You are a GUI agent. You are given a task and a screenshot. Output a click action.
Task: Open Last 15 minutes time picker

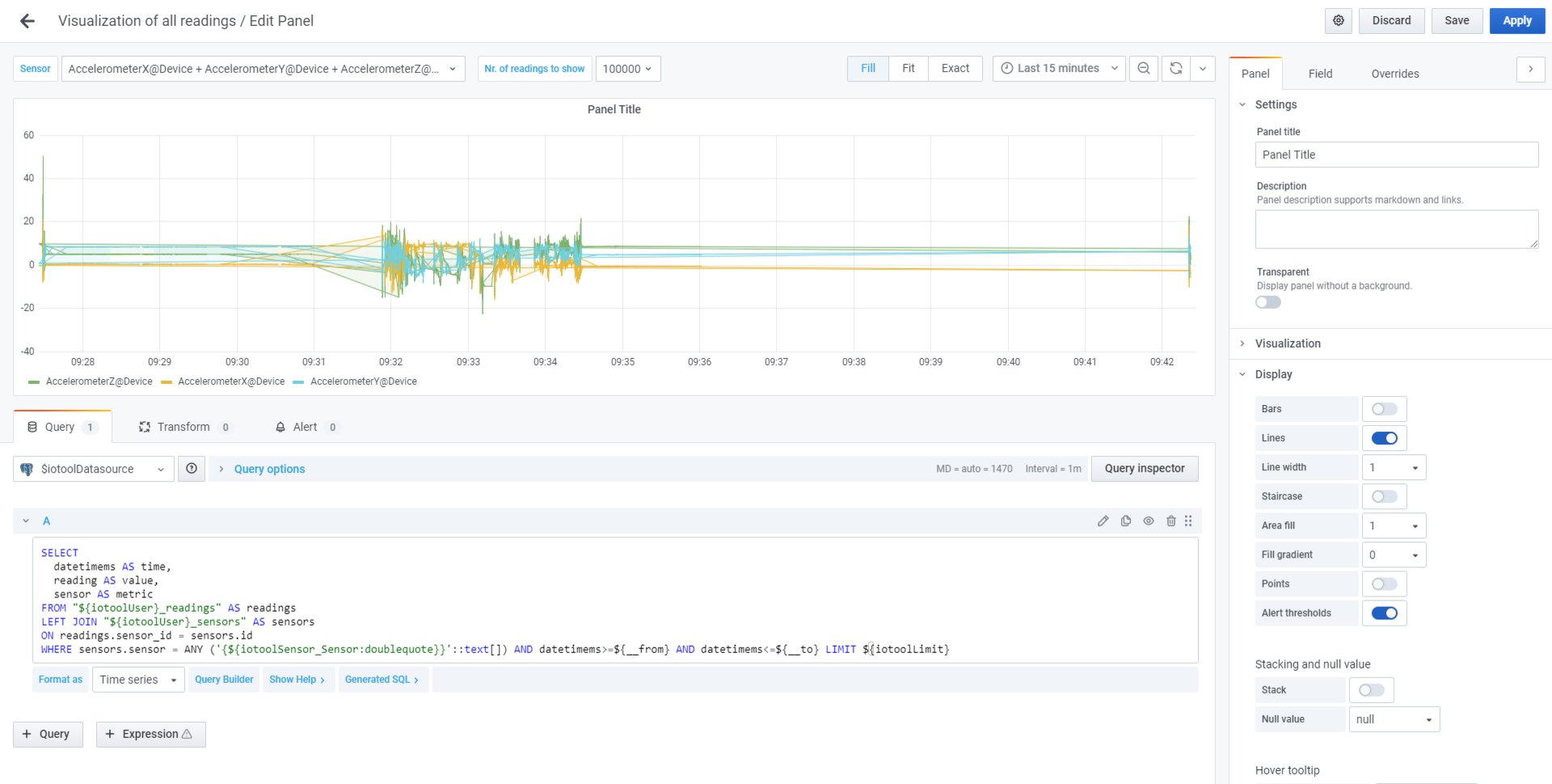(1059, 69)
